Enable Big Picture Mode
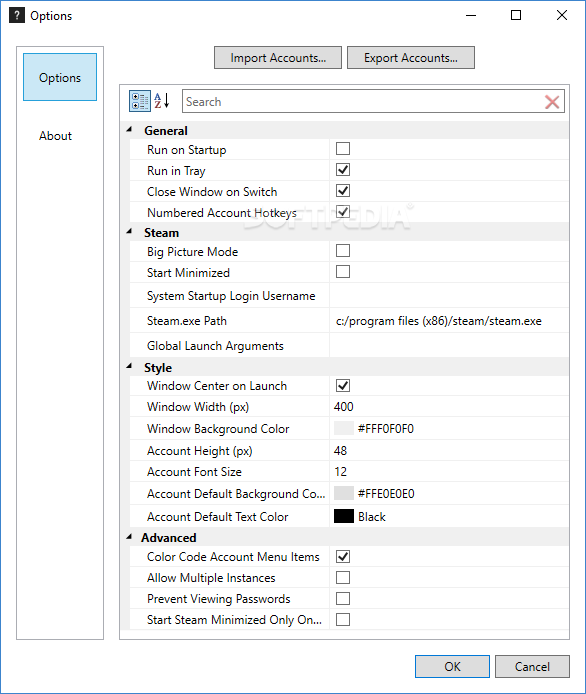This screenshot has height=694, width=586. [343, 251]
